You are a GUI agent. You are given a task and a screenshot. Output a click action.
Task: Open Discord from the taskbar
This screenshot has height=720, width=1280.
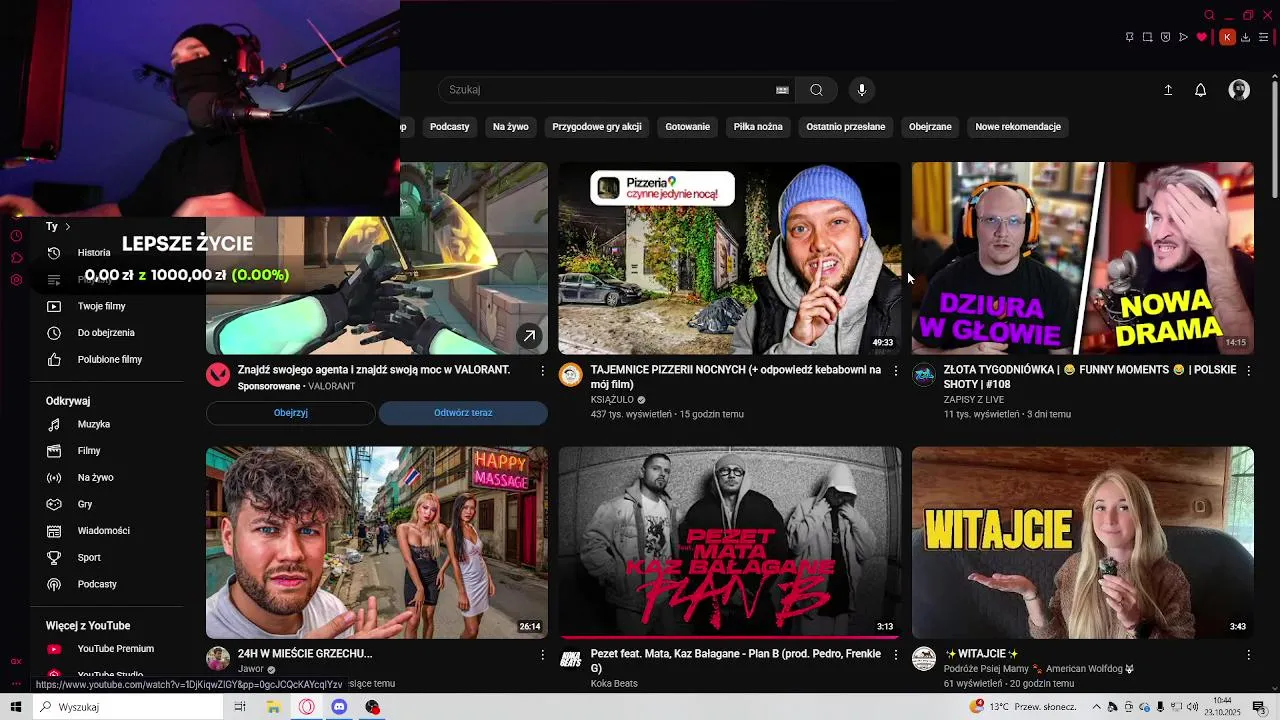339,707
